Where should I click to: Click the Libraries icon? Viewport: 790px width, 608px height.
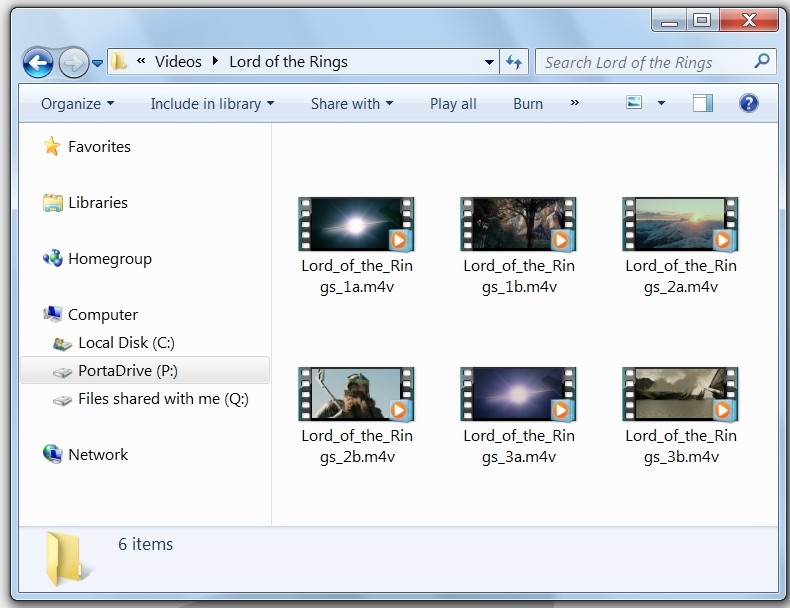pyautogui.click(x=52, y=202)
